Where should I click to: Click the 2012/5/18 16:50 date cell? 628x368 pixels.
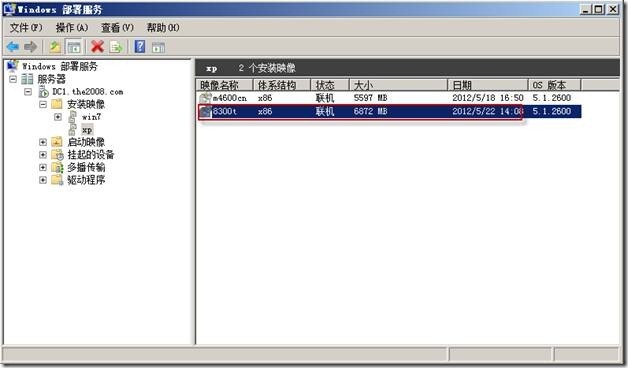(x=488, y=98)
